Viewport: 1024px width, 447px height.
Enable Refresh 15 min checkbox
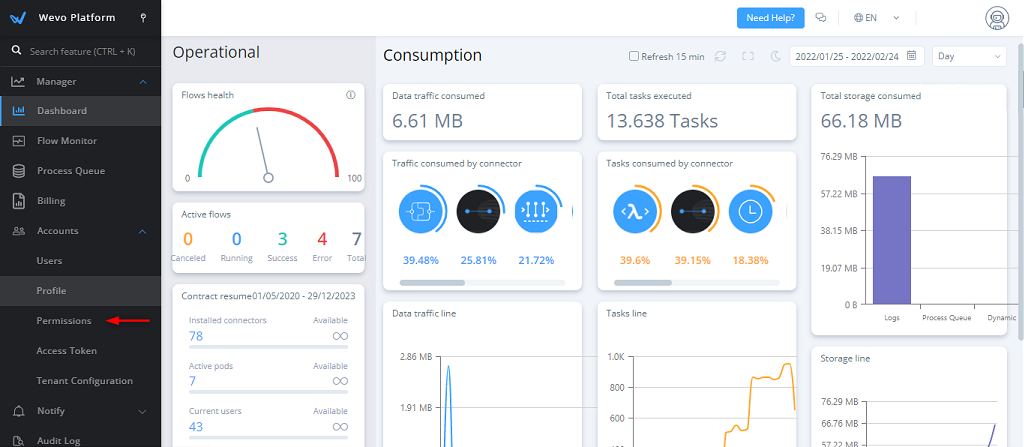pos(633,56)
